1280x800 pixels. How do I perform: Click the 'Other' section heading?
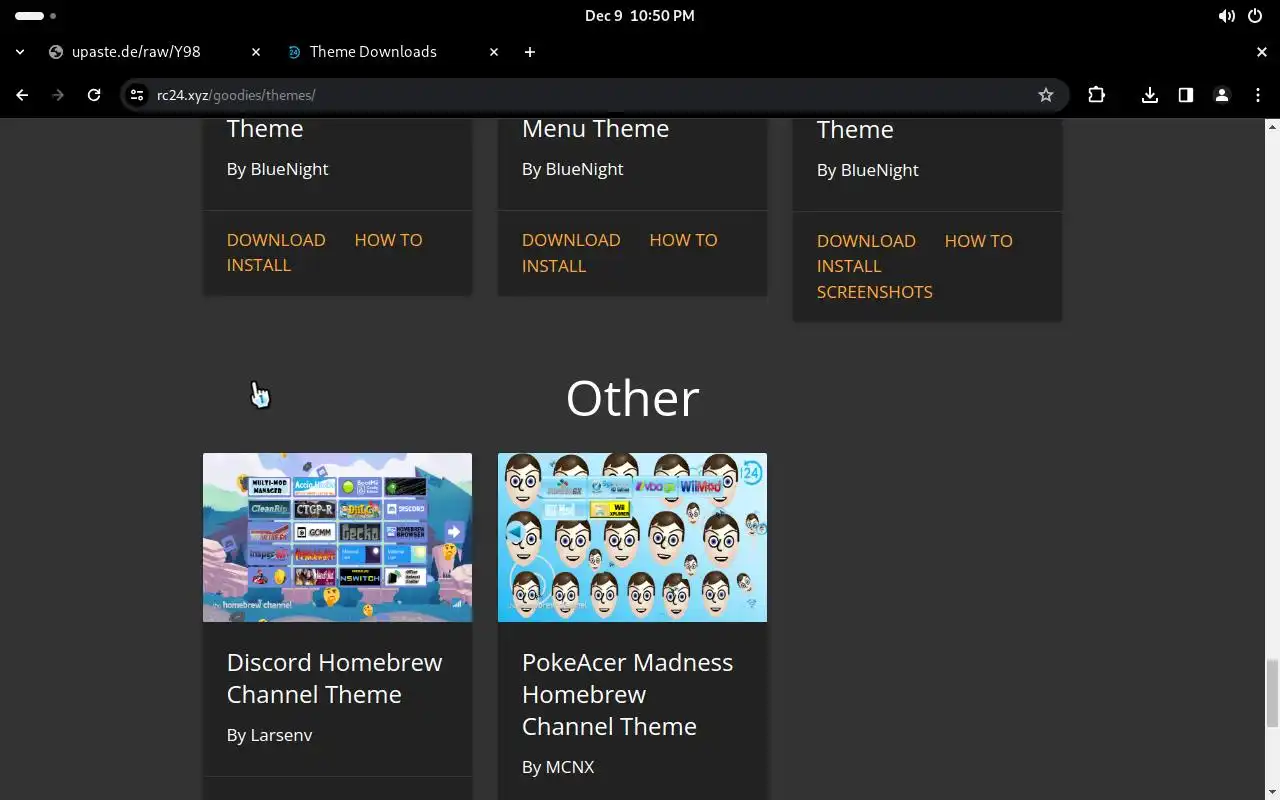click(632, 398)
